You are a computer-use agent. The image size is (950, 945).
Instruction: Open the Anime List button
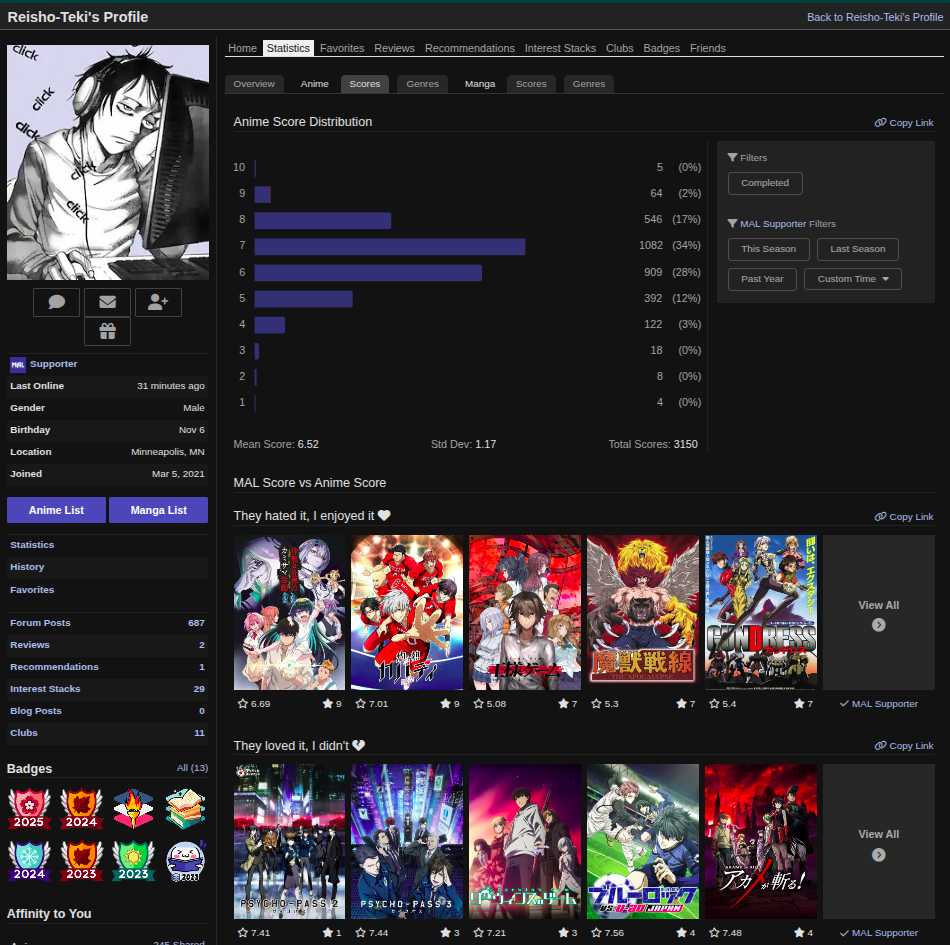[x=56, y=510]
